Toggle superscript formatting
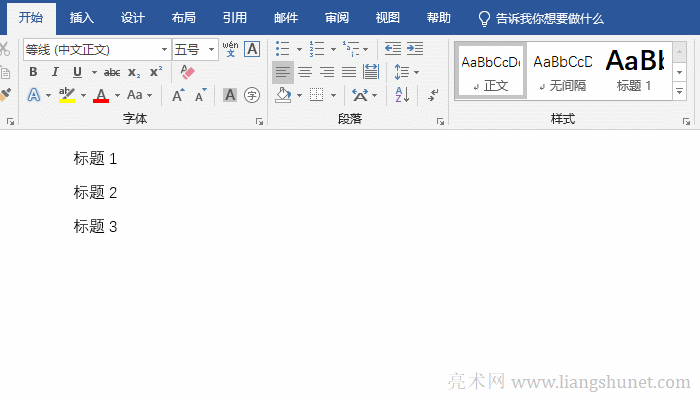 tap(156, 72)
